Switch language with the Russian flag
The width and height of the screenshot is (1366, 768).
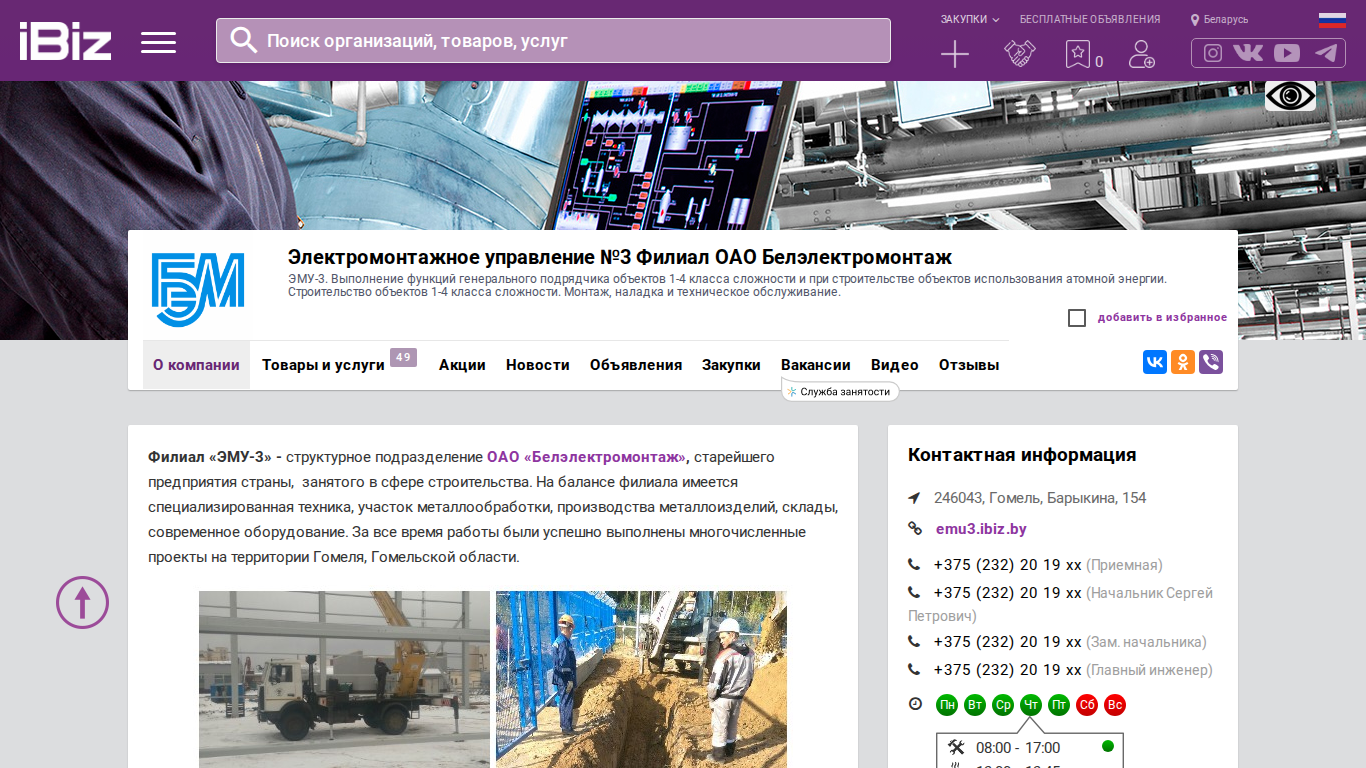point(1332,20)
